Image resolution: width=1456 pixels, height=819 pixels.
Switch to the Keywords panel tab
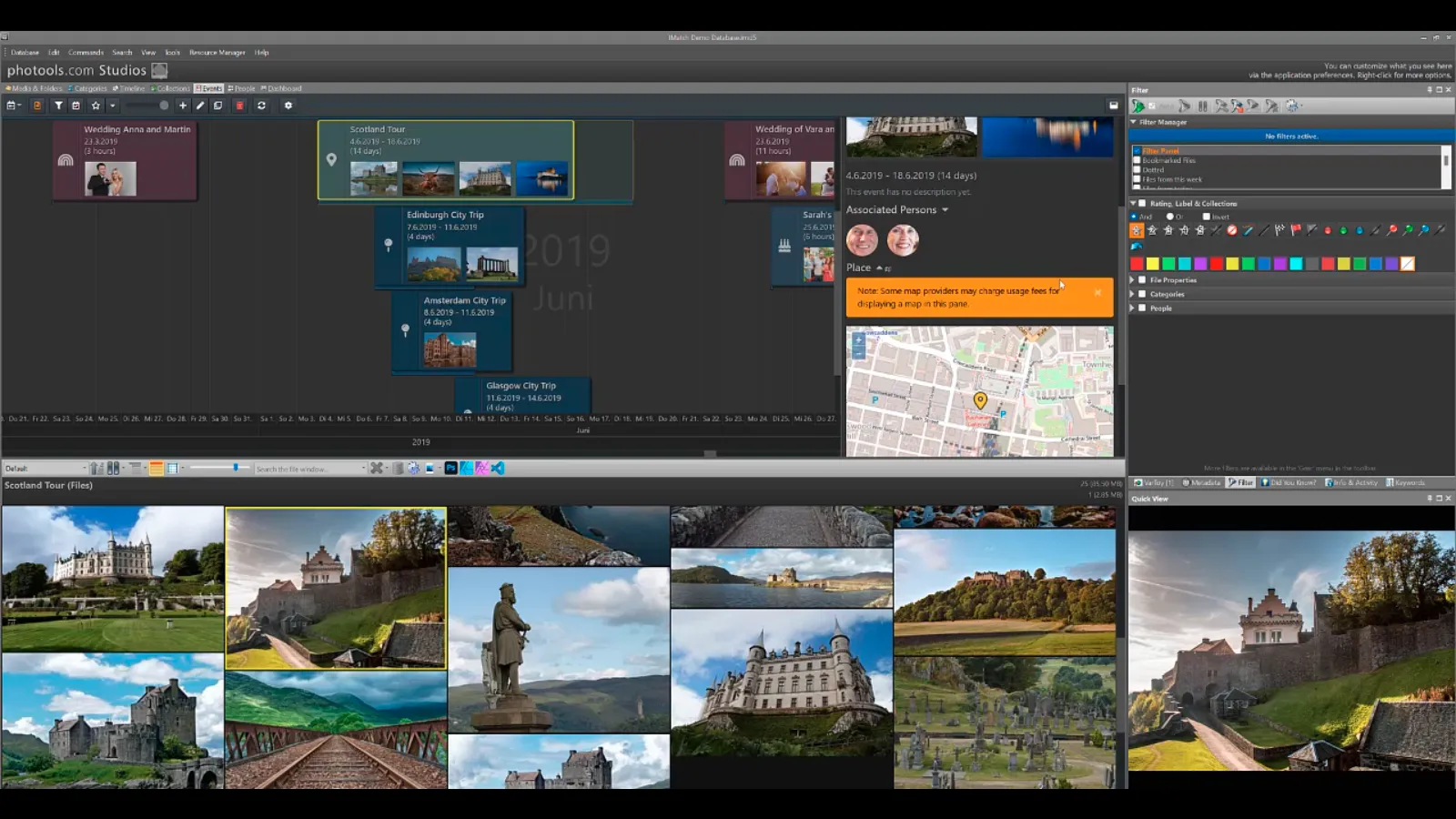[x=1407, y=482]
